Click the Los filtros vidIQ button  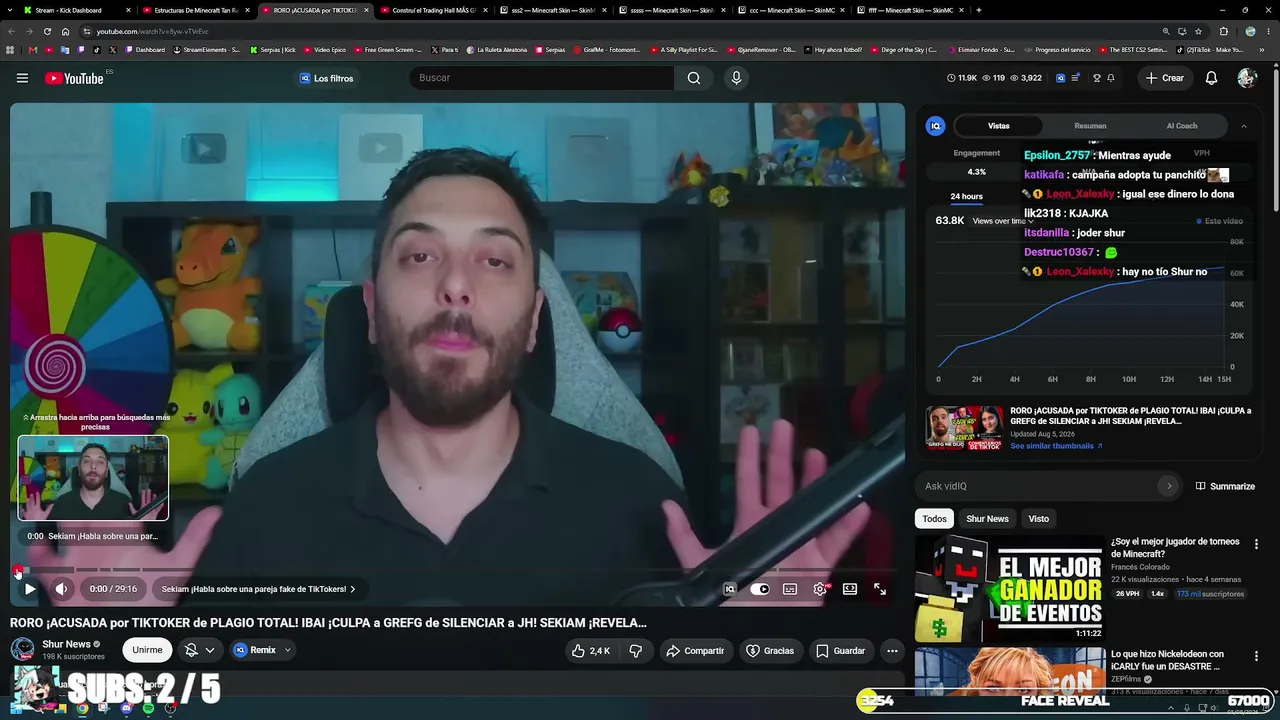coord(326,78)
